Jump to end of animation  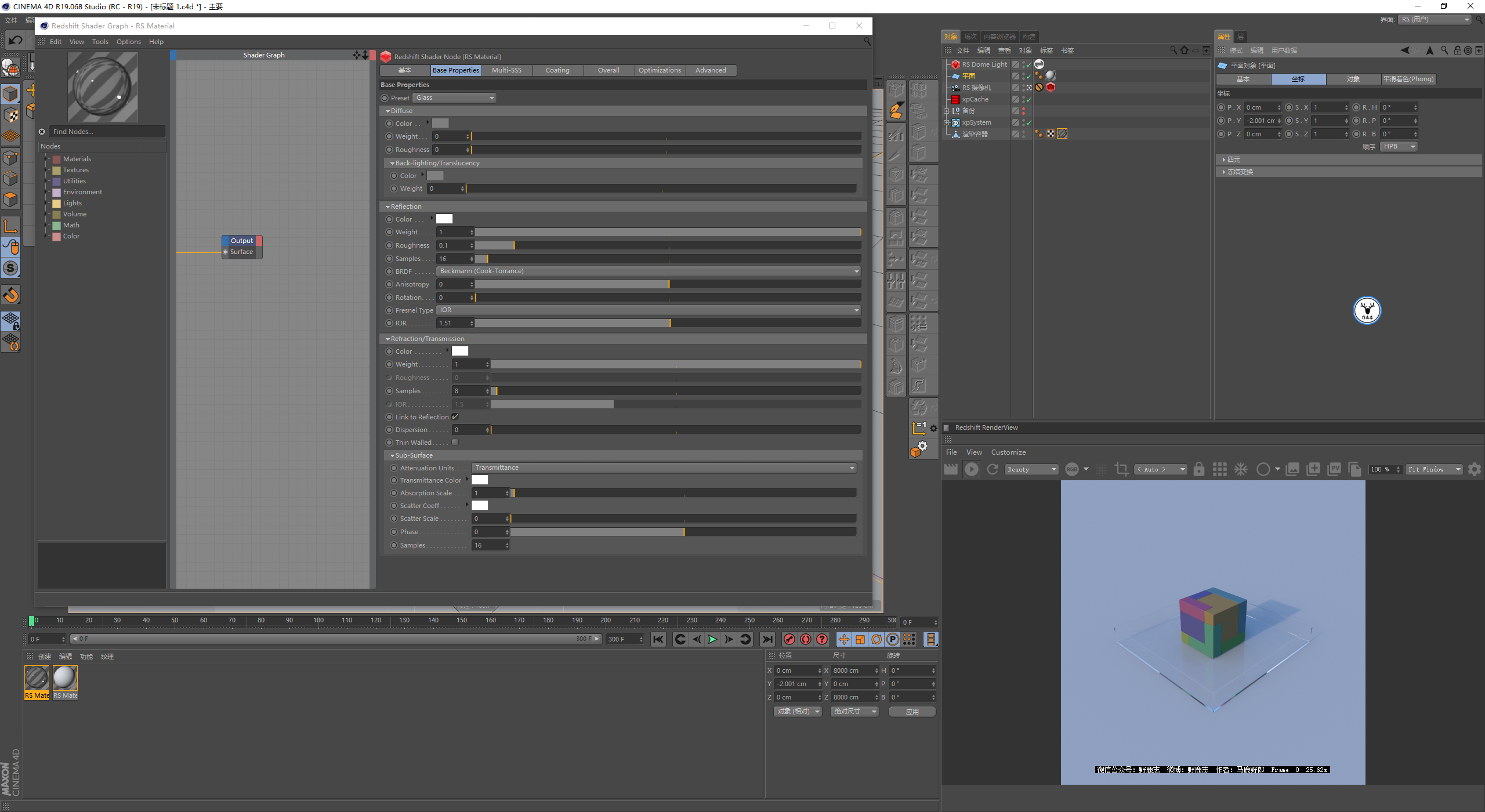(x=767, y=639)
